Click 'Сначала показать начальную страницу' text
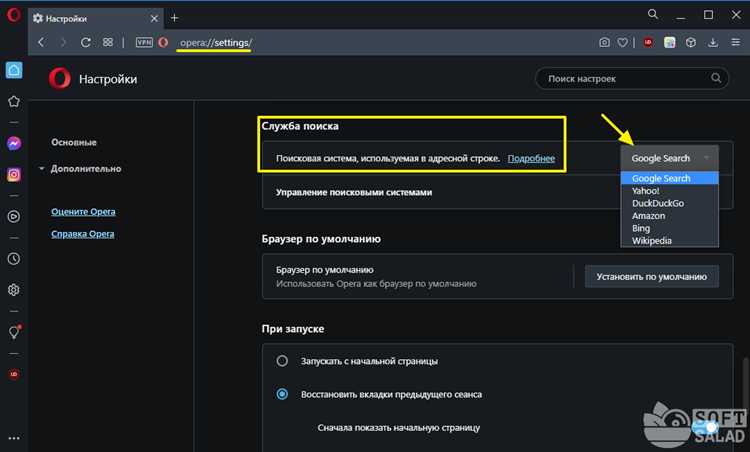This screenshot has width=750, height=452. [398, 428]
